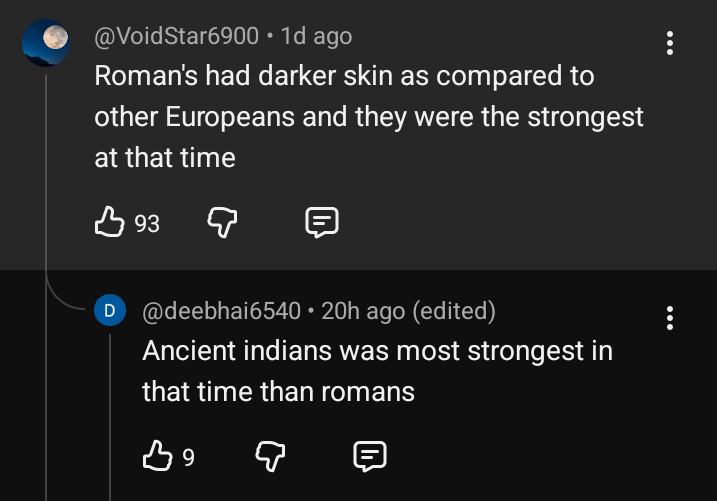717x501 pixels.
Task: Click the "1d ago" timestamp
Action: (x=317, y=37)
